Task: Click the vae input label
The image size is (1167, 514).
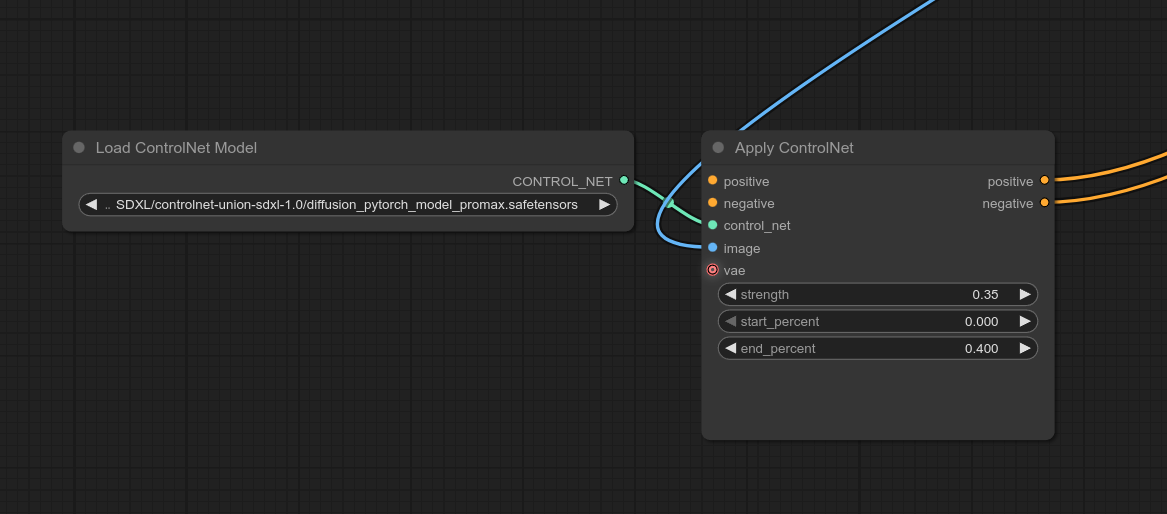Action: 734,271
